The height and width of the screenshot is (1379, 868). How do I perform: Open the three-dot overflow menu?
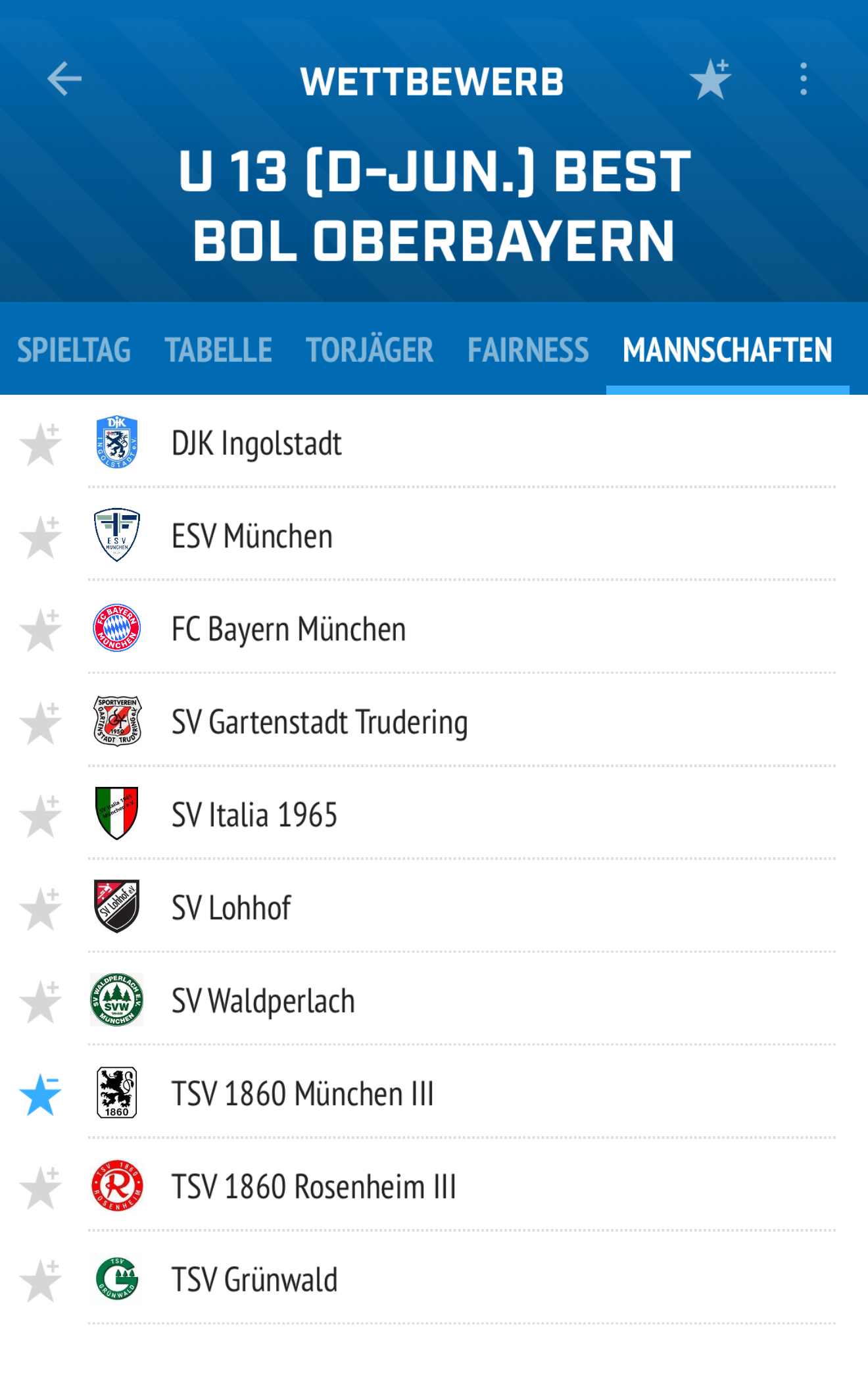click(x=803, y=79)
